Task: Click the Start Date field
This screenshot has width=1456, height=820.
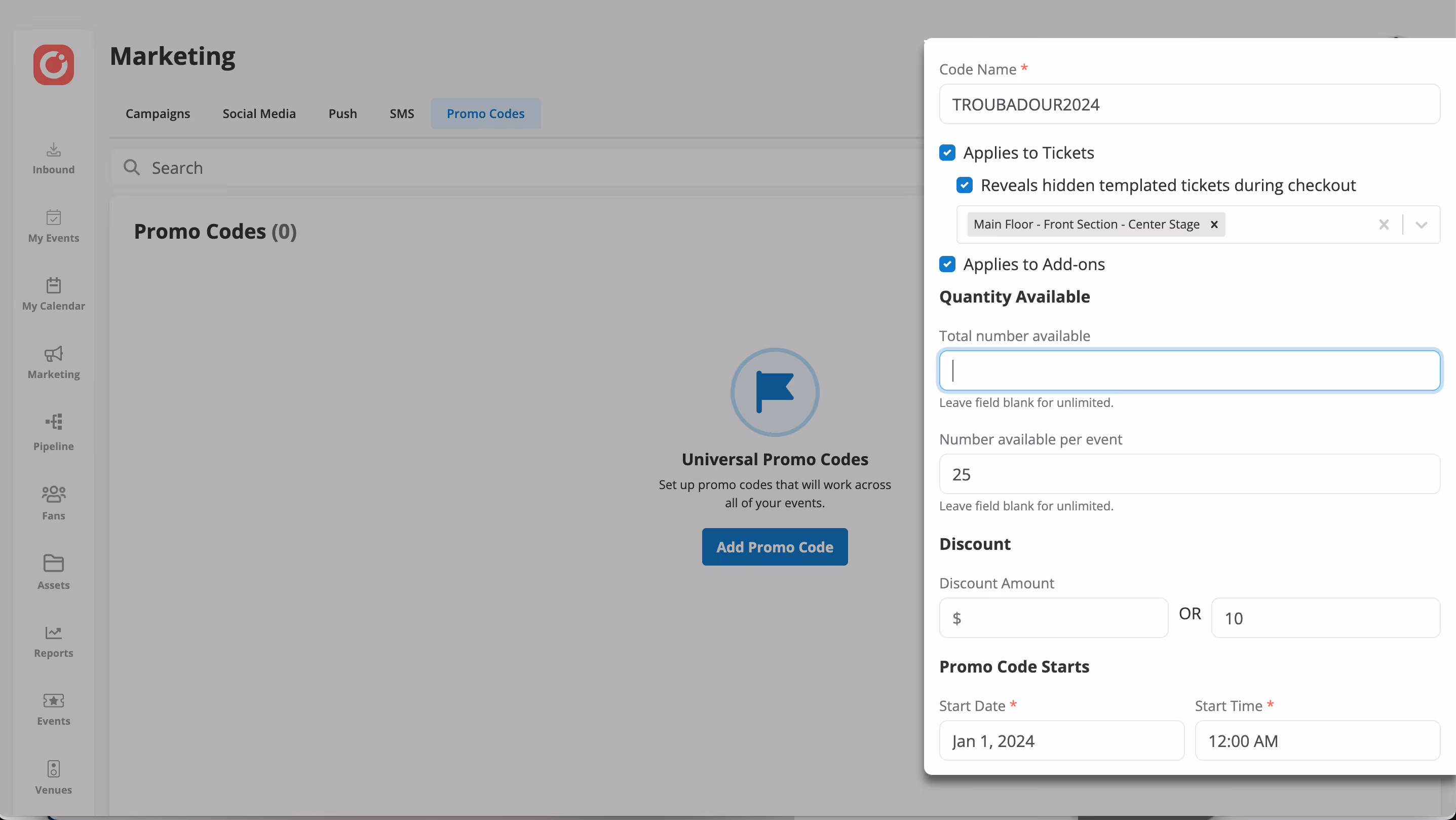Action: pos(1061,740)
